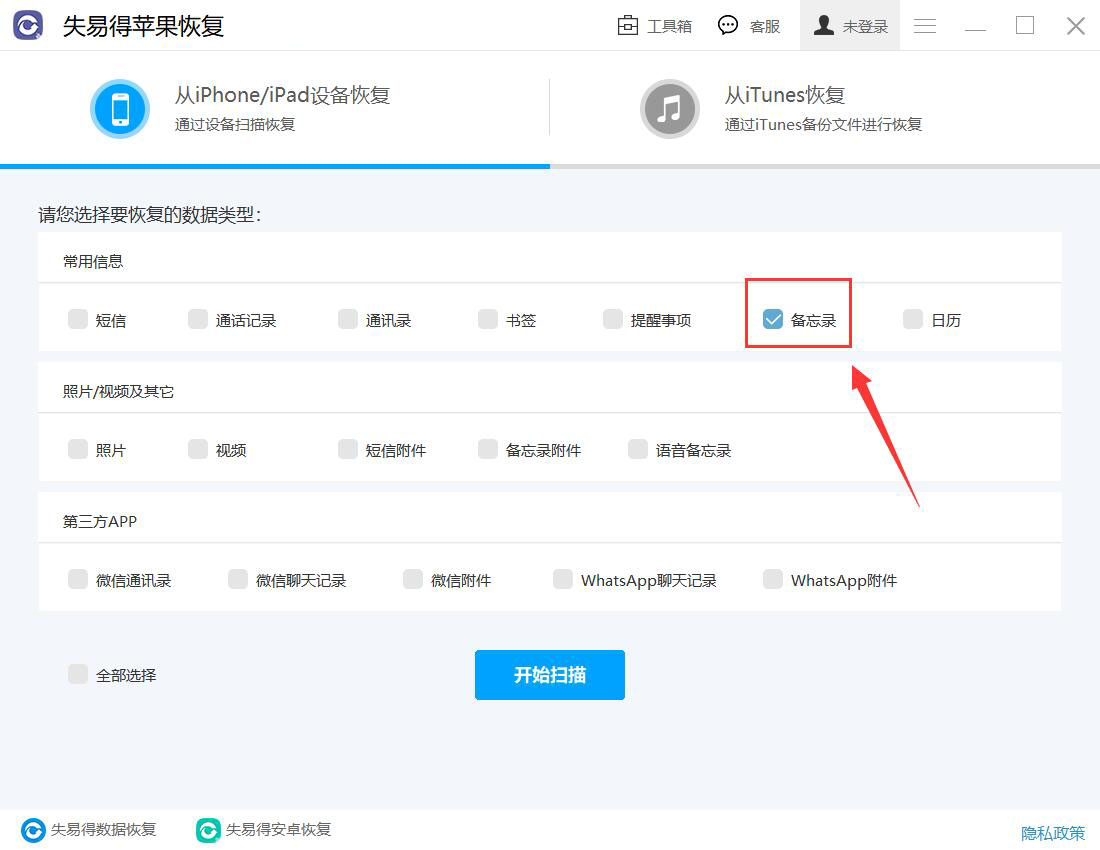Viewport: 1100px width, 850px height.
Task: Click the 请您选择要恢复的数据类型 prompt text
Action: point(149,215)
